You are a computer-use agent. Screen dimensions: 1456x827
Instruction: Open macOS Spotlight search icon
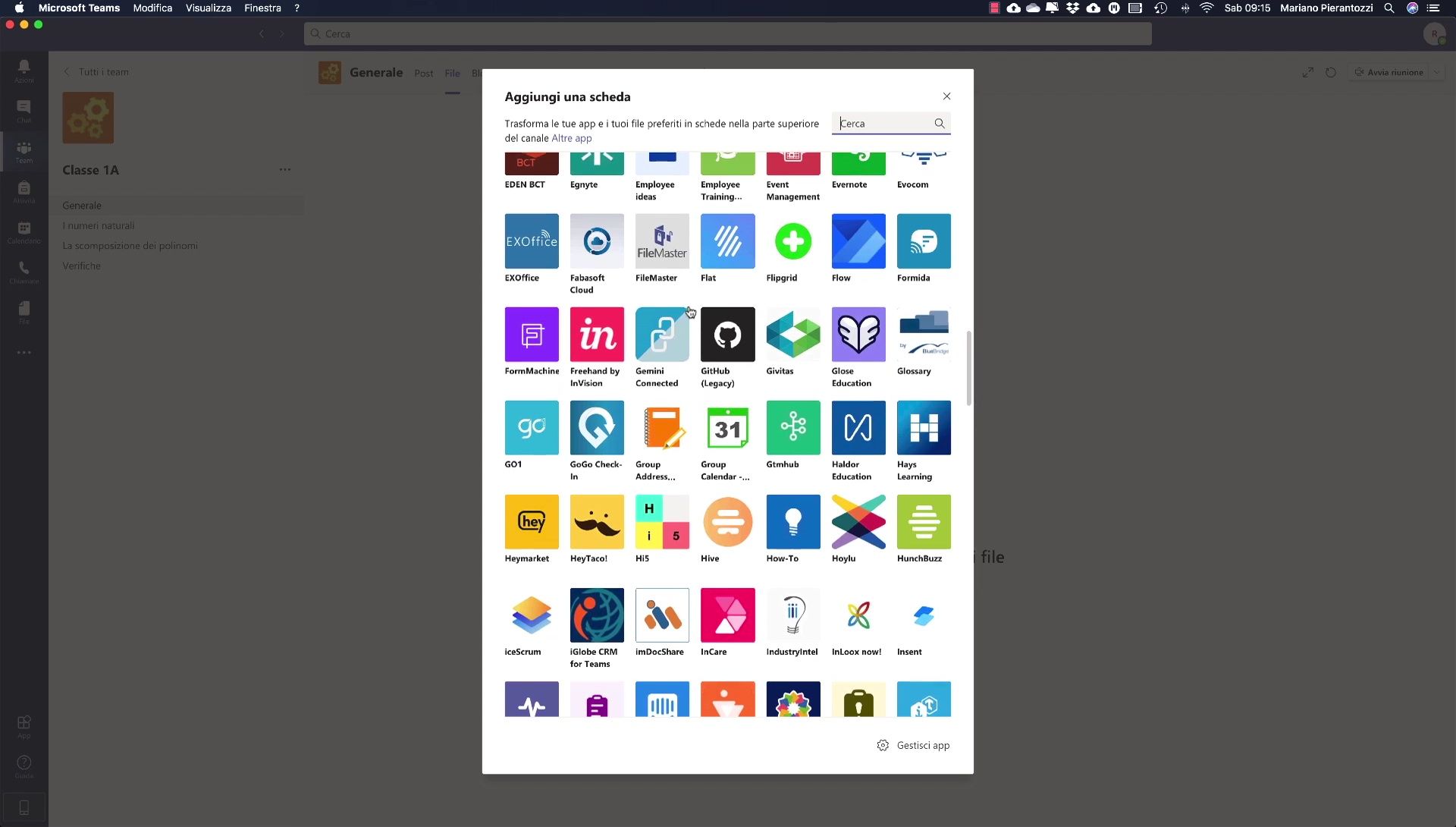coord(1389,8)
